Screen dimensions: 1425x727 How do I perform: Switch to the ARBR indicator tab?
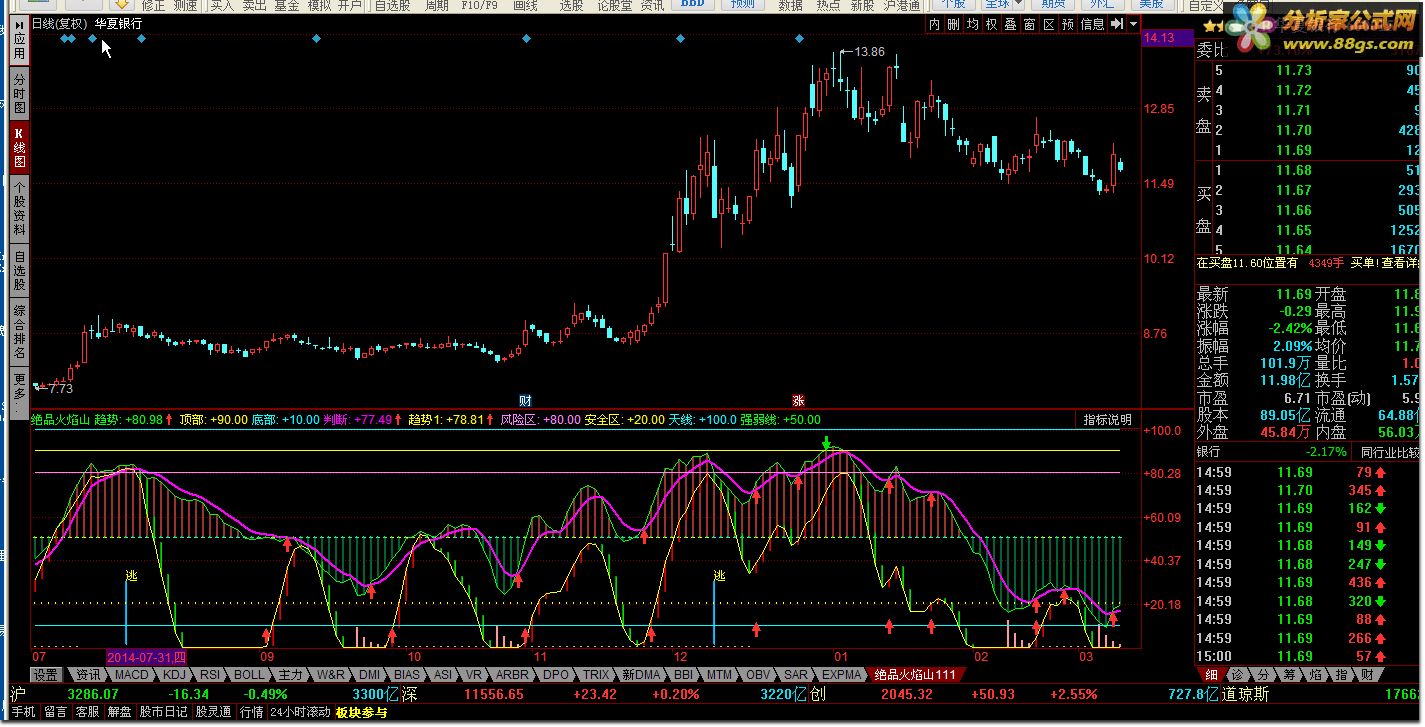coord(512,675)
